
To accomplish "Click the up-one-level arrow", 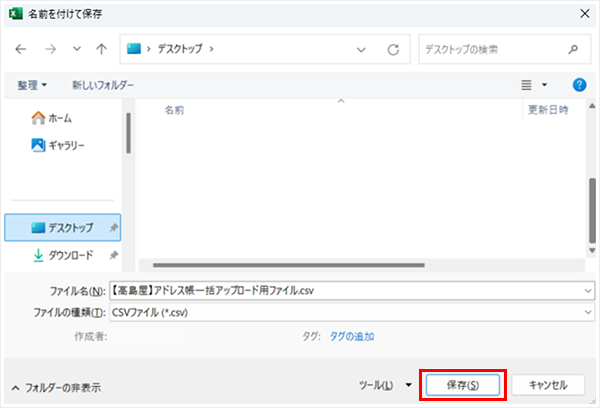I will click(101, 48).
